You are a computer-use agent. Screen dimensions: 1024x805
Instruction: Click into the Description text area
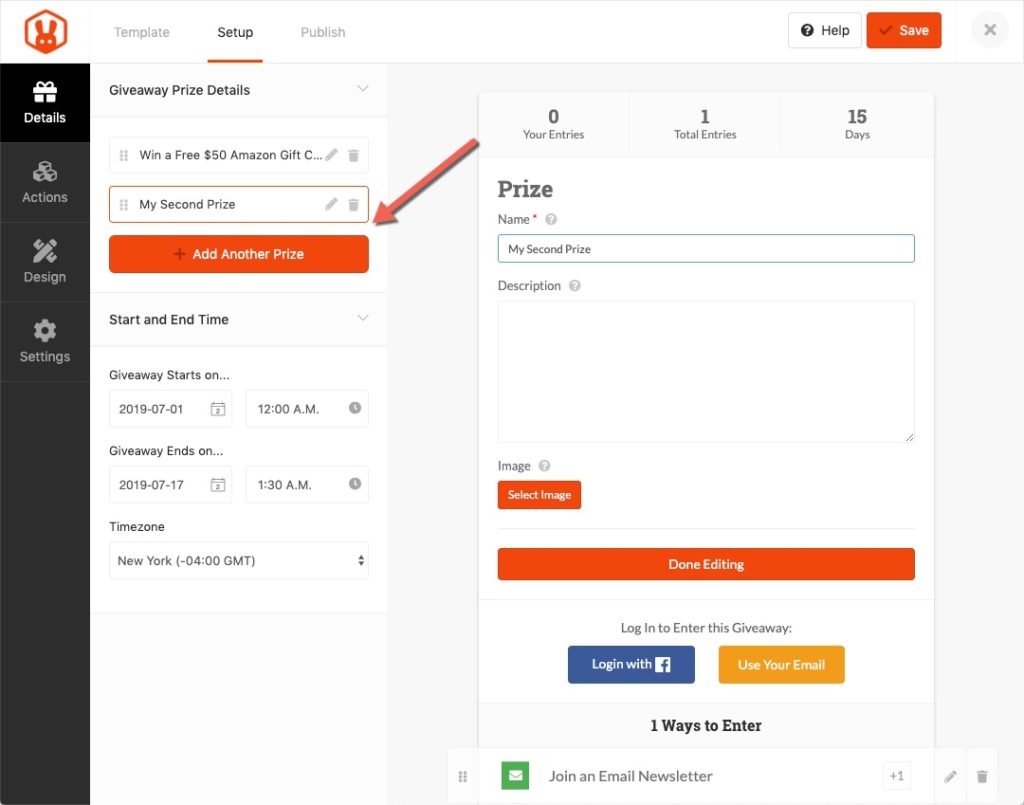(x=706, y=371)
